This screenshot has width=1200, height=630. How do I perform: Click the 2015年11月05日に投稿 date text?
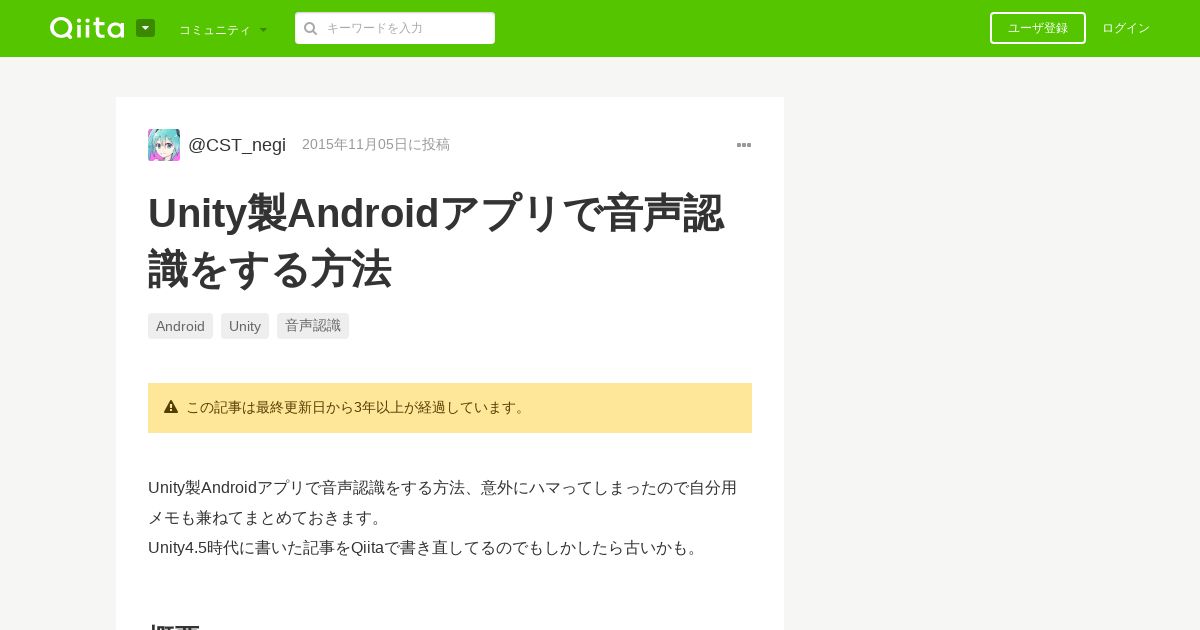pos(376,145)
